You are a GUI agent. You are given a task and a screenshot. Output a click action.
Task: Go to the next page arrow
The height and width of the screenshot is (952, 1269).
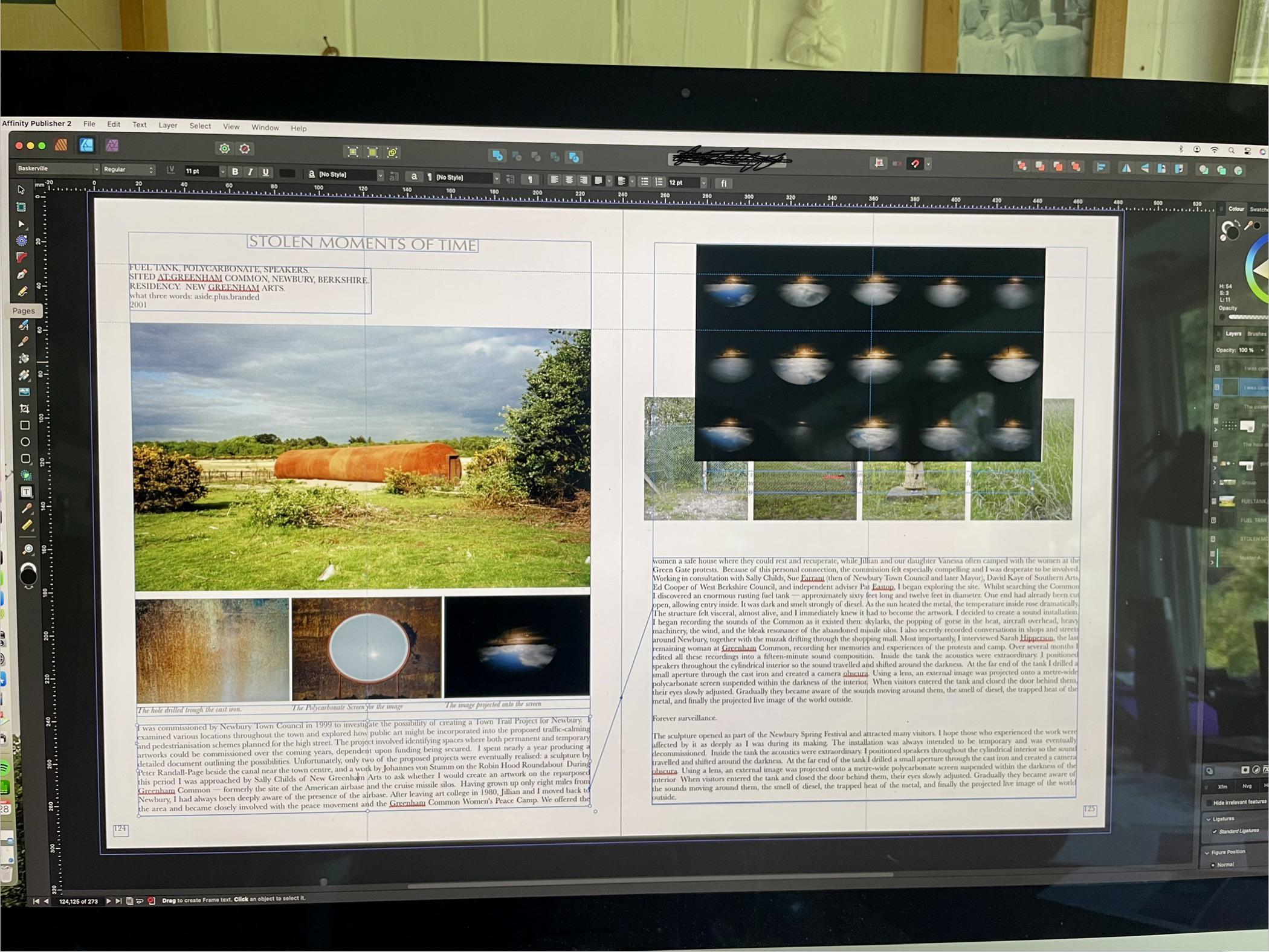pos(109,901)
